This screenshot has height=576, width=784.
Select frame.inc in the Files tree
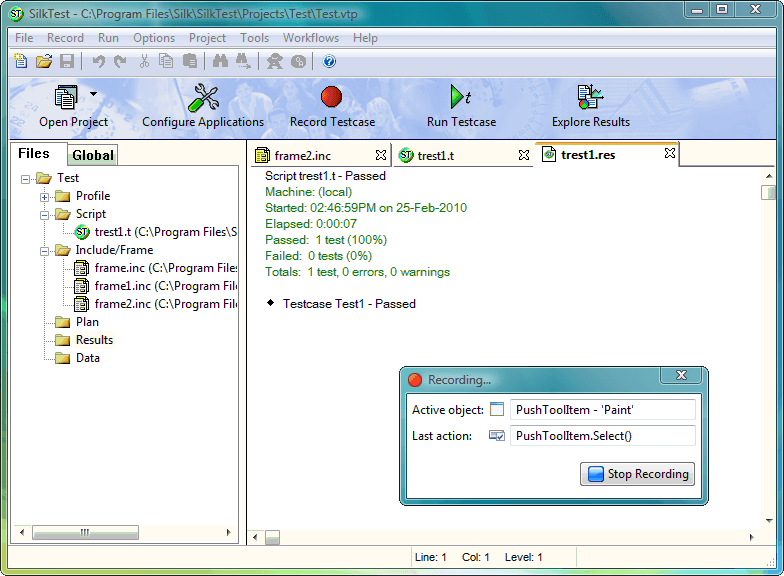coord(156,268)
